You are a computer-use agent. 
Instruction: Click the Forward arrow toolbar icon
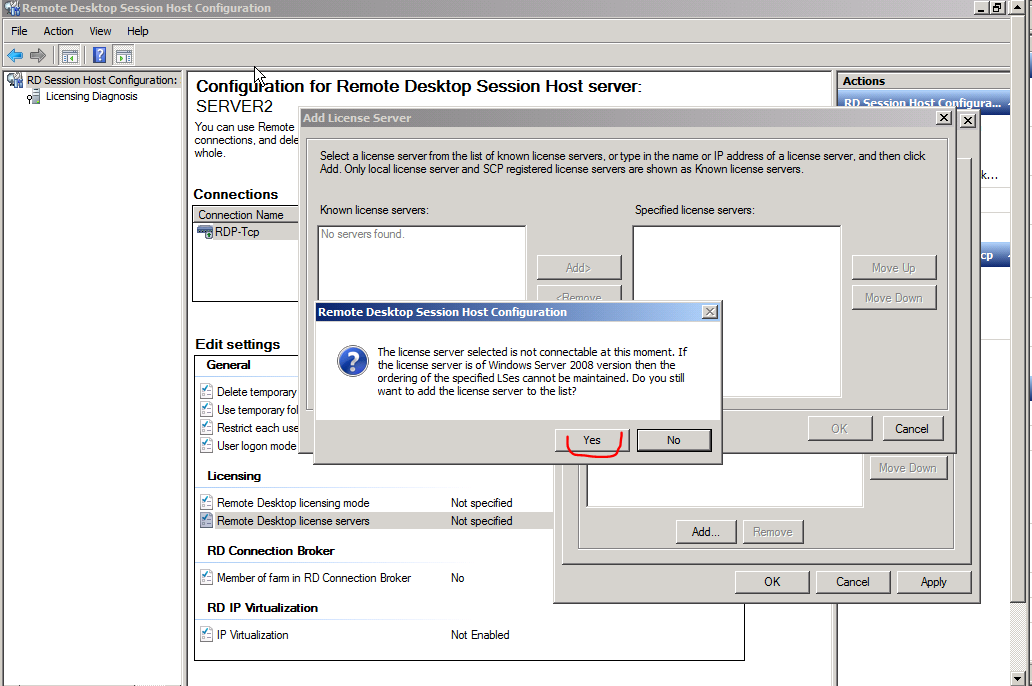(38, 55)
